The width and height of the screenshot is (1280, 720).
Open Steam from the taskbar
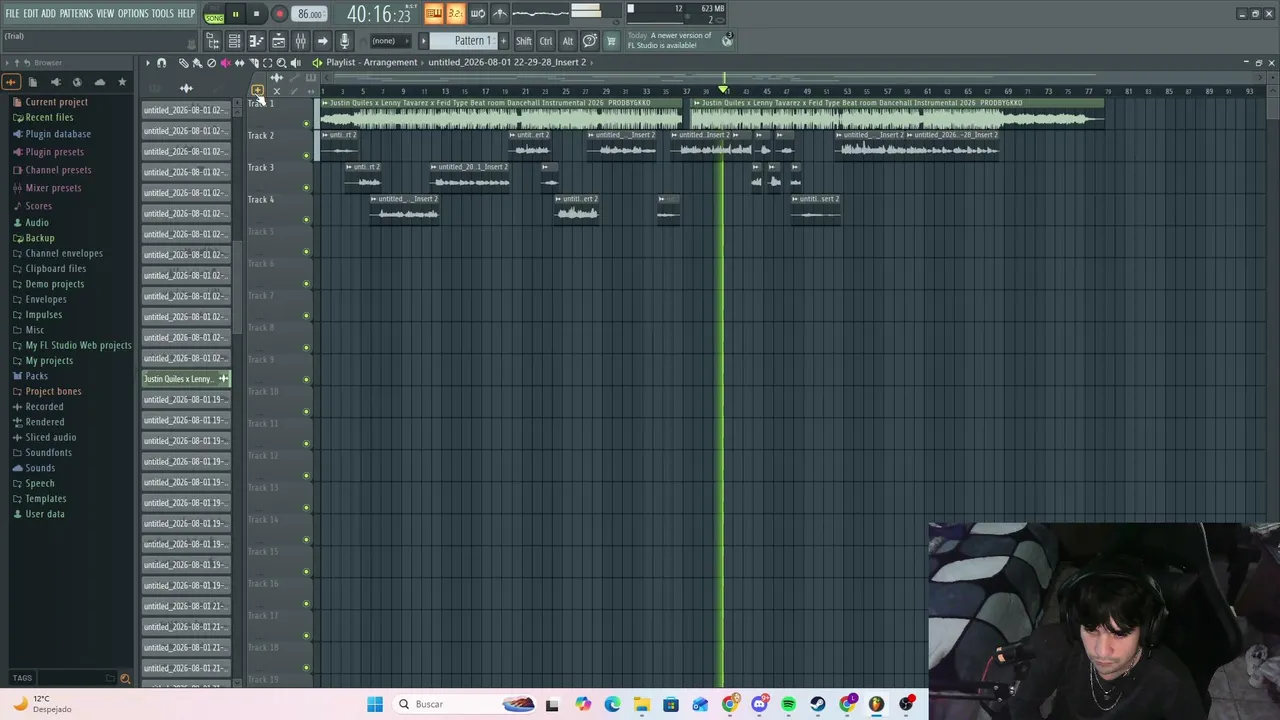[818, 704]
